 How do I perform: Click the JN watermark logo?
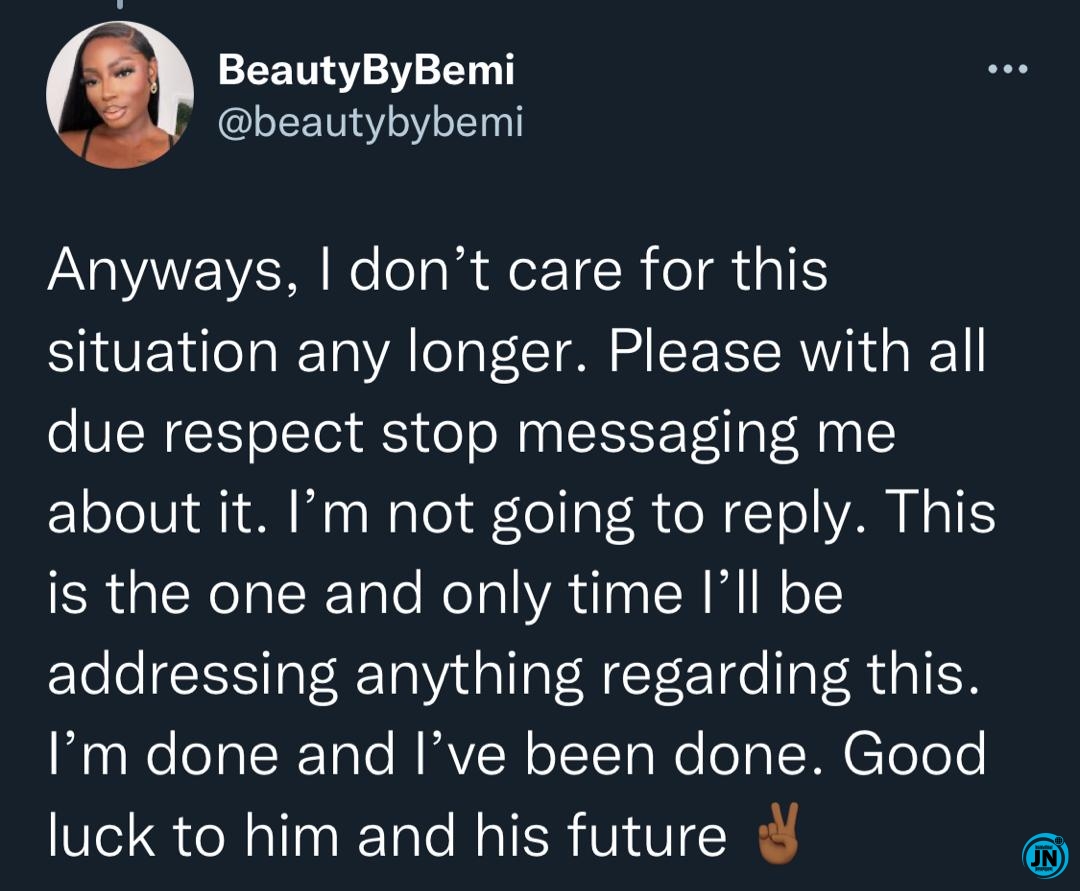(1045, 857)
